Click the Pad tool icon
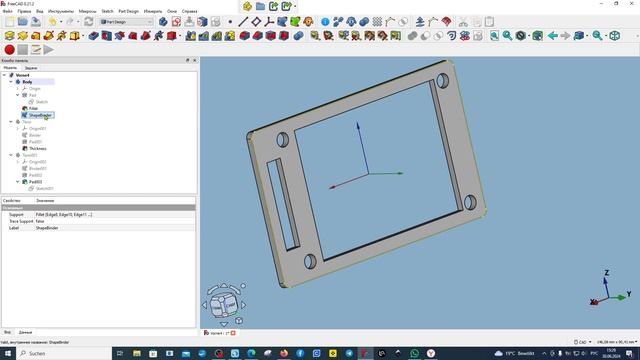This screenshot has height=360, width=640. click(x=9, y=36)
